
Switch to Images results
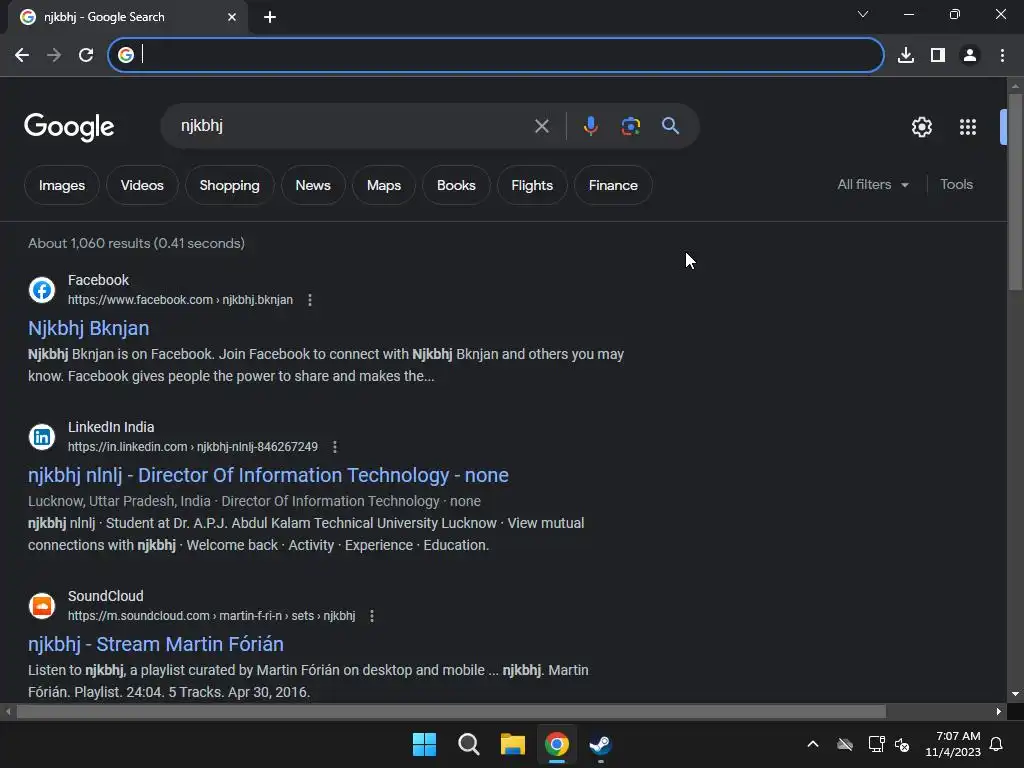pos(62,185)
